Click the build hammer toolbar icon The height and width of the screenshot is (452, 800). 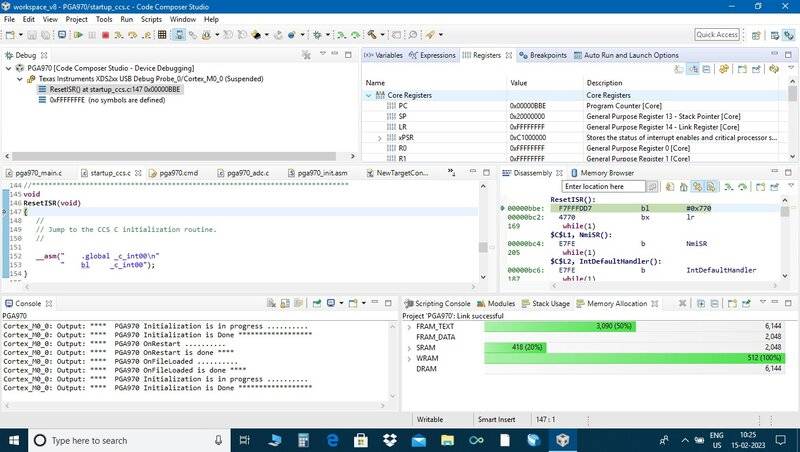(372, 35)
